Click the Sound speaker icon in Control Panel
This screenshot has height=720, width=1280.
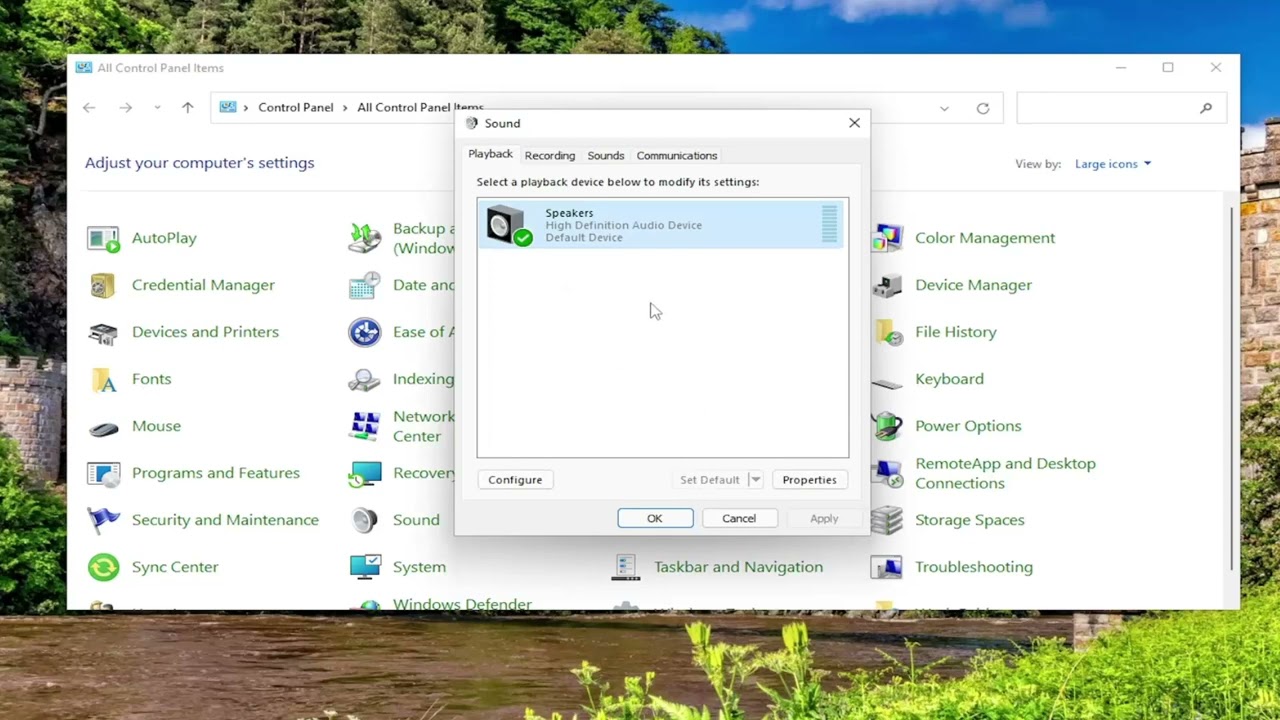click(x=365, y=520)
